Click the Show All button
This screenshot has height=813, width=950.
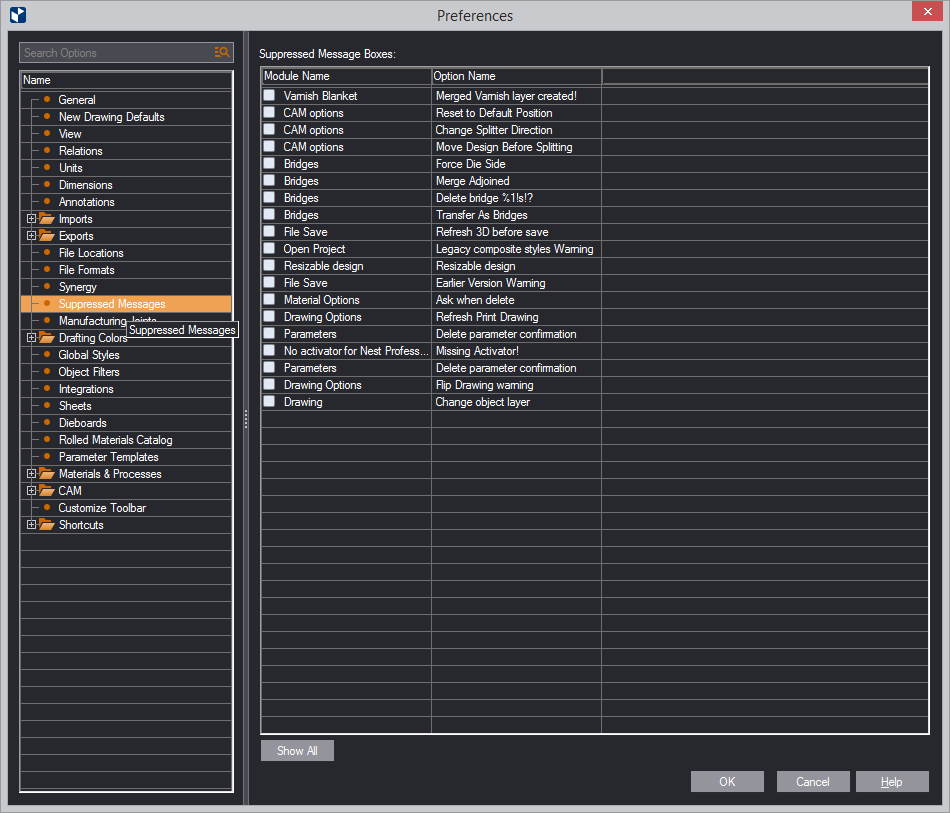[297, 751]
